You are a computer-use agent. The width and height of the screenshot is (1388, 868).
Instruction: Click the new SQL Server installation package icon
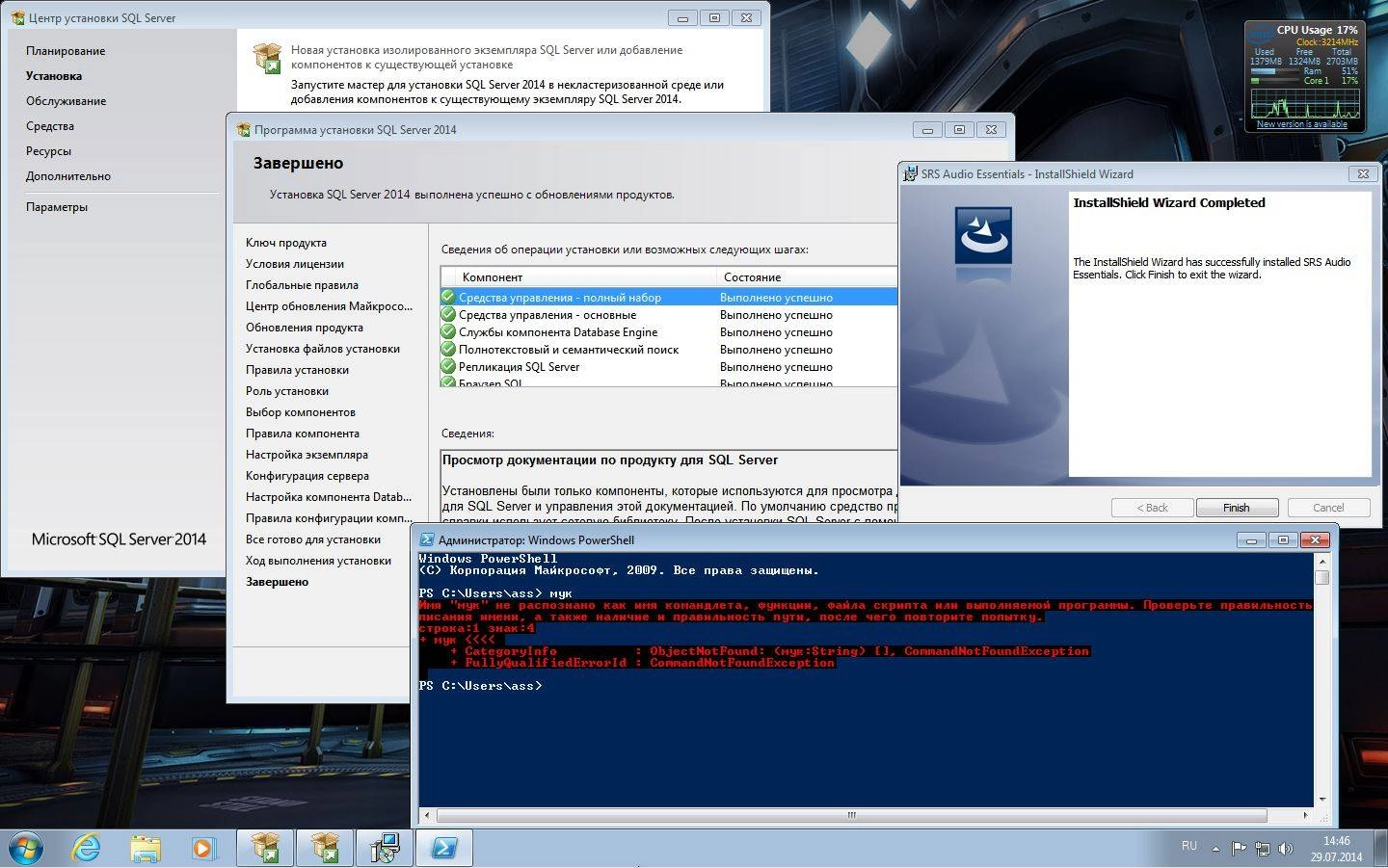[267, 58]
